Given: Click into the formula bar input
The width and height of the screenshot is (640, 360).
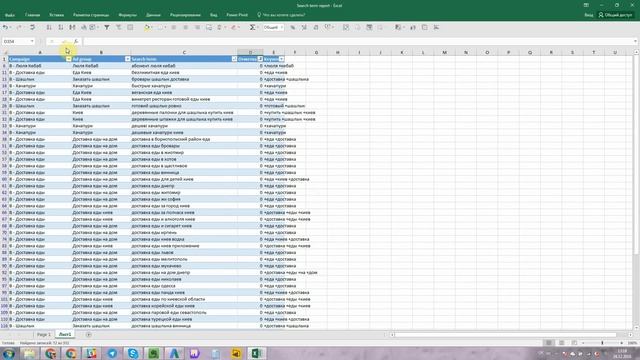Looking at the screenshot, I should click(358, 41).
